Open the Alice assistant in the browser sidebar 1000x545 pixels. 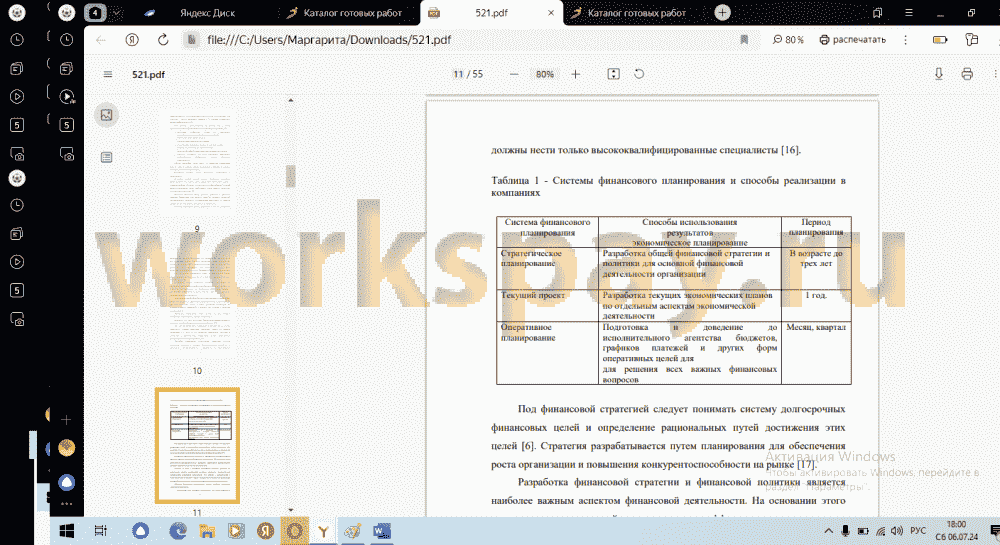click(x=66, y=483)
